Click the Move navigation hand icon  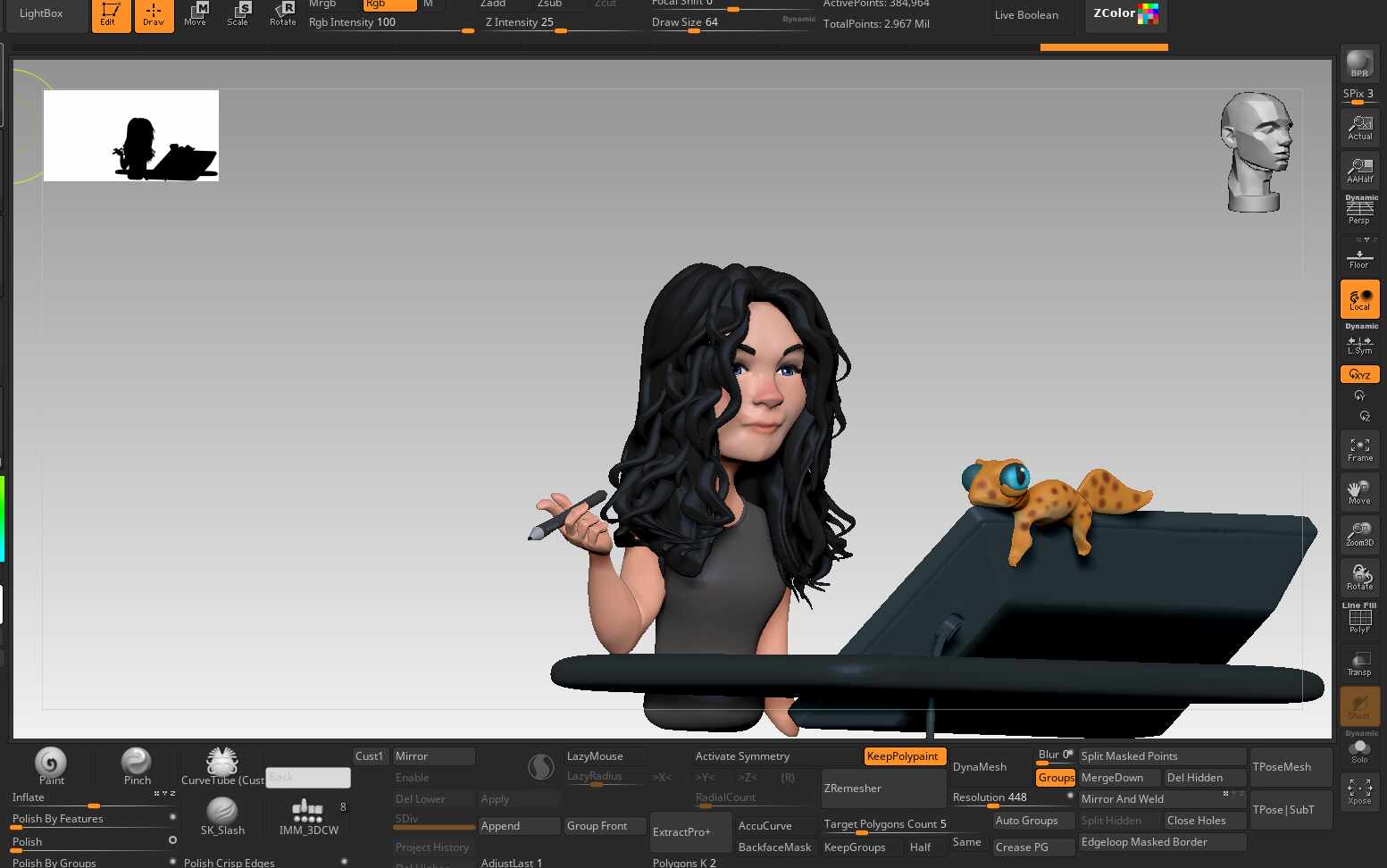point(1359,492)
